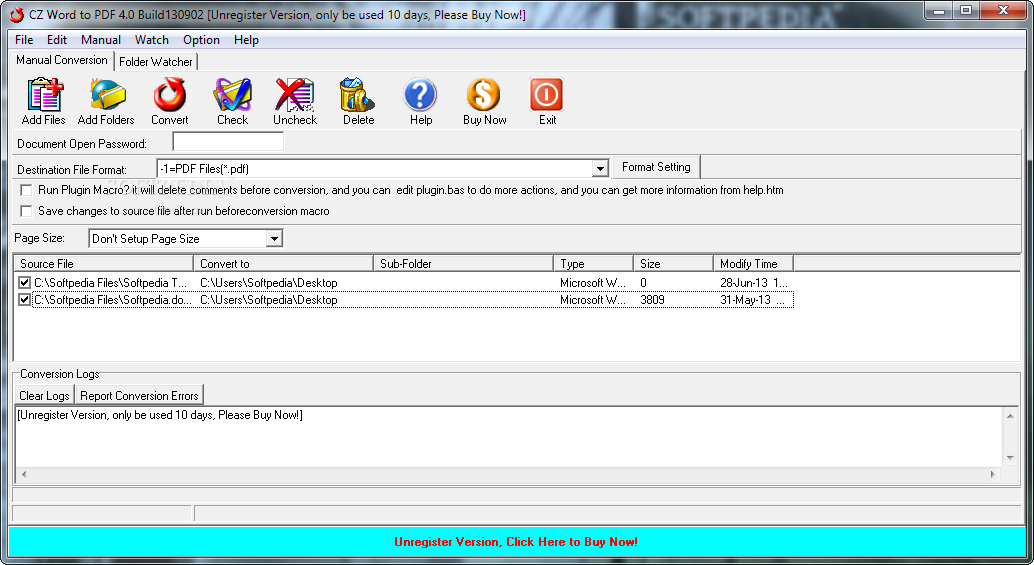This screenshot has width=1034, height=565.
Task: Click the Unregister Version buy now banner
Action: pos(516,541)
